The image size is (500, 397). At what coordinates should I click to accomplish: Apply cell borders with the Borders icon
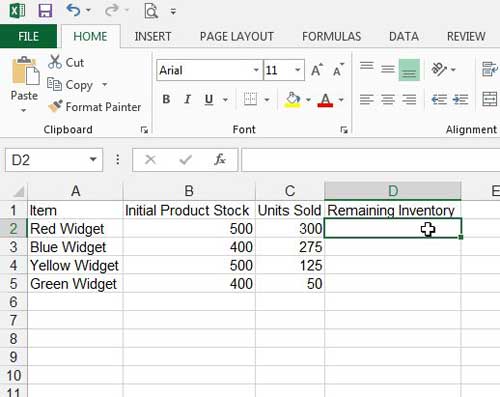tap(250, 99)
